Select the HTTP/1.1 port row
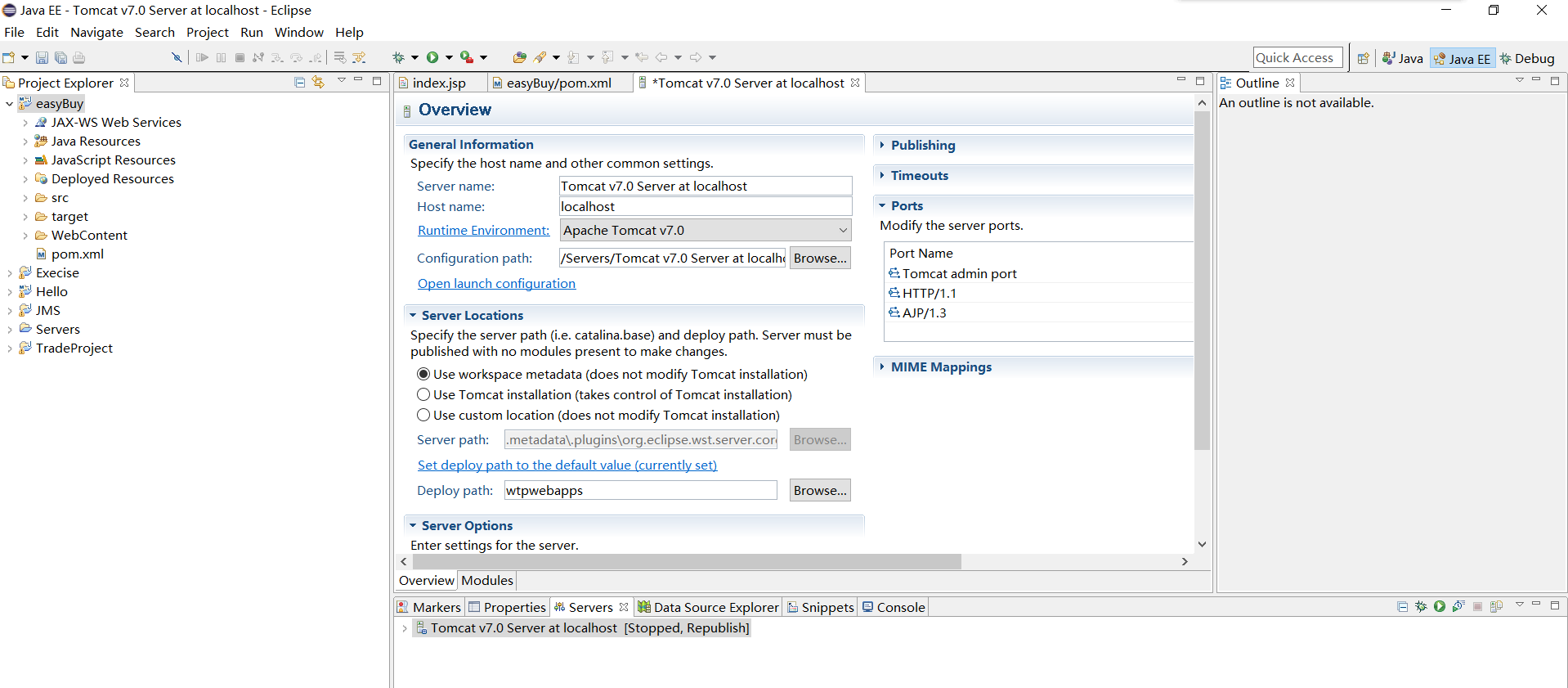Screen dimensions: 1568x688 coord(1038,293)
